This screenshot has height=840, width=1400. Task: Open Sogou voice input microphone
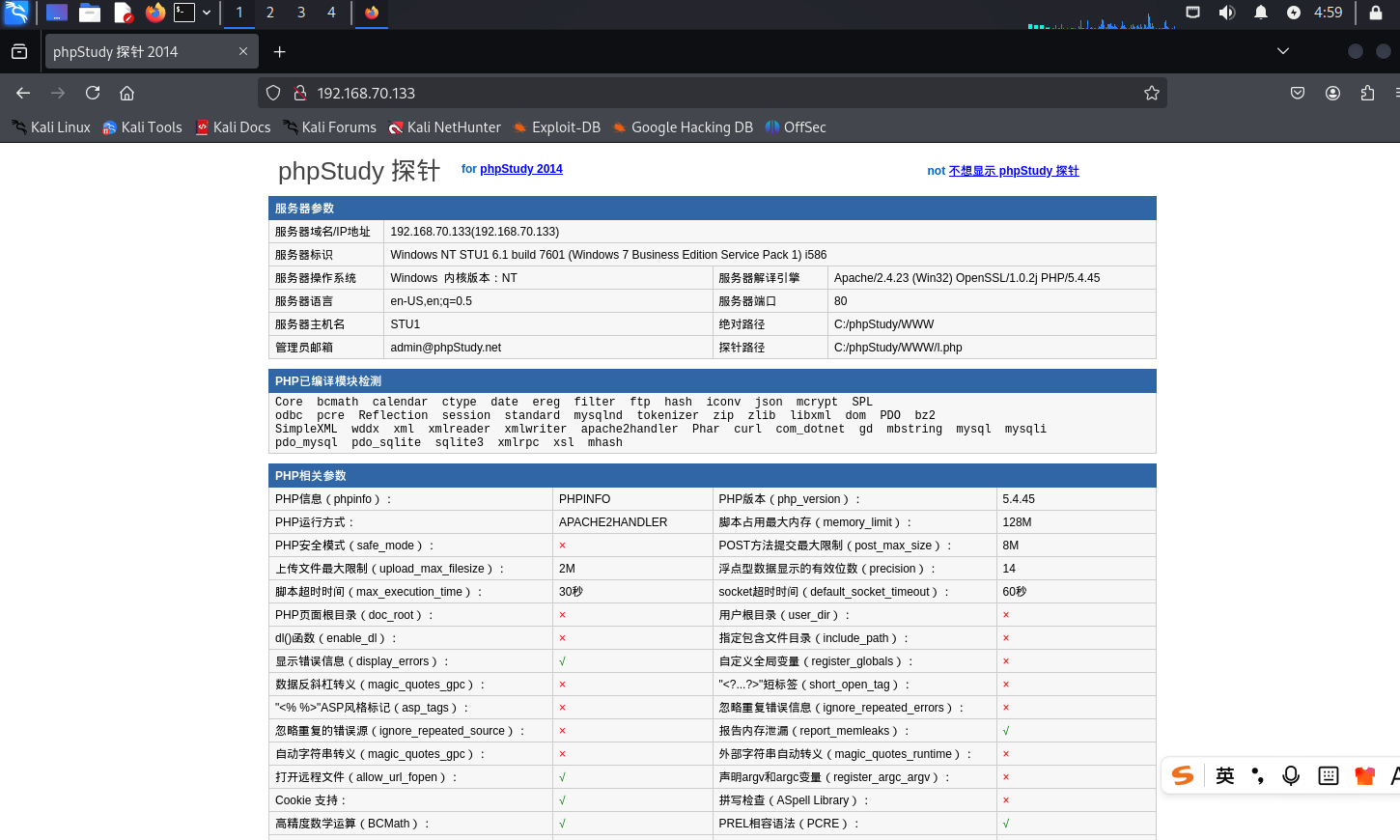coord(1291,775)
